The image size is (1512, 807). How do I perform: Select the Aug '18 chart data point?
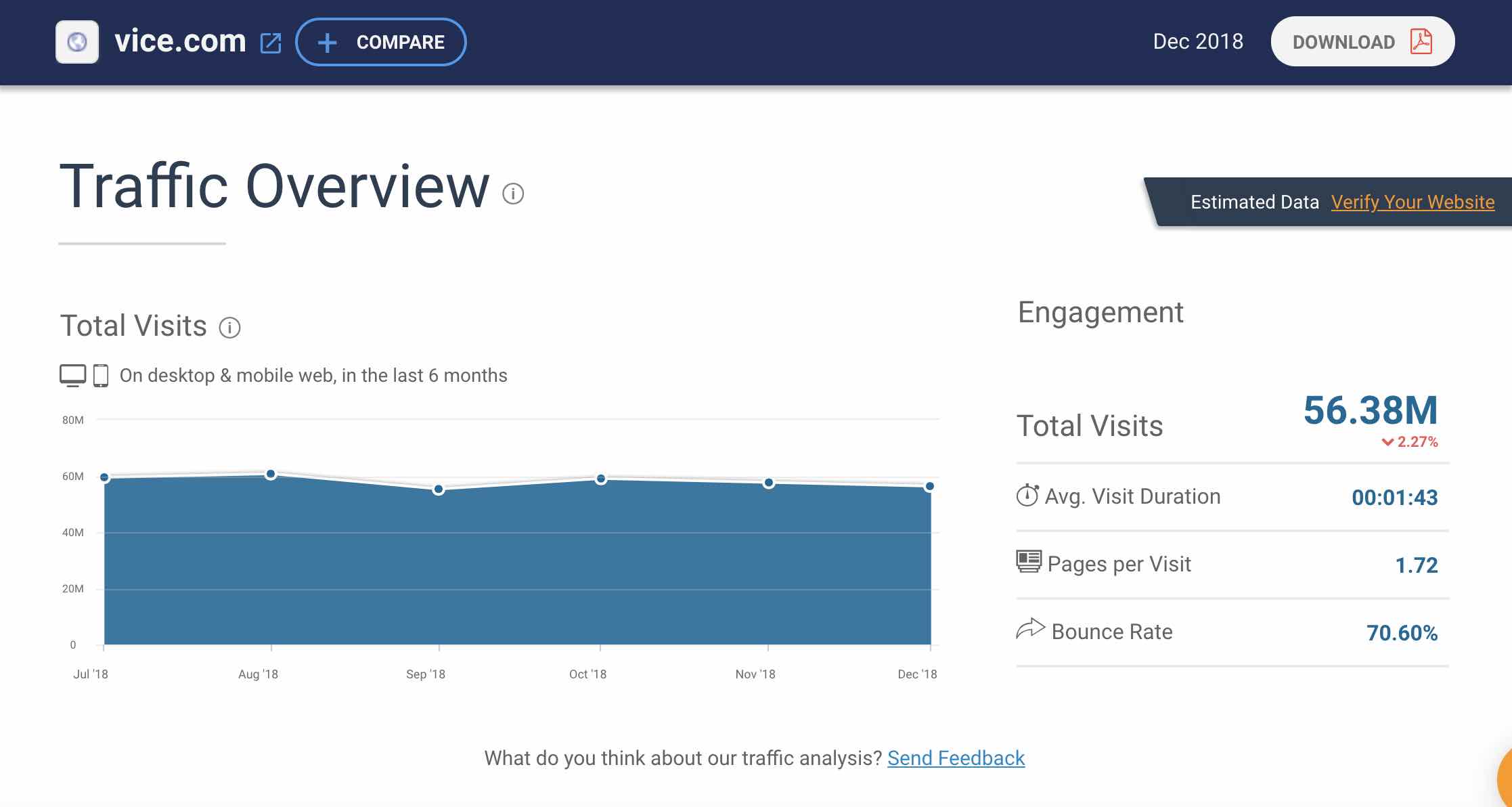271,474
